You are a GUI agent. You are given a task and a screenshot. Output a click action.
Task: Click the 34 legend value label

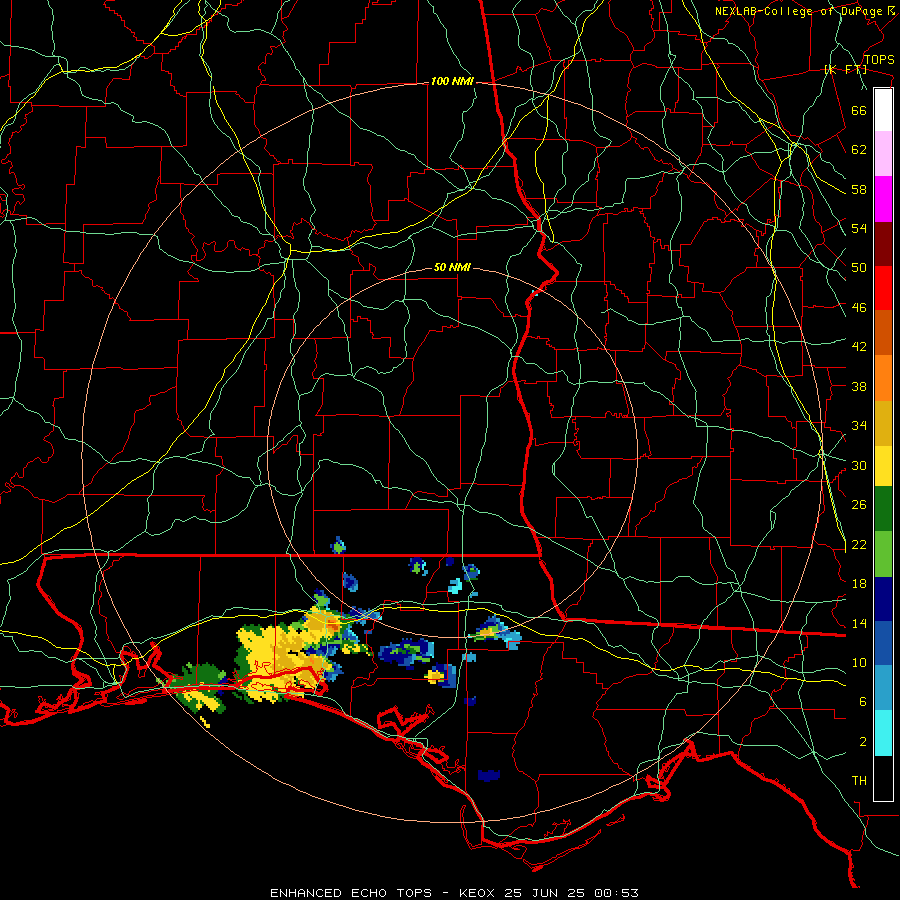(x=859, y=426)
